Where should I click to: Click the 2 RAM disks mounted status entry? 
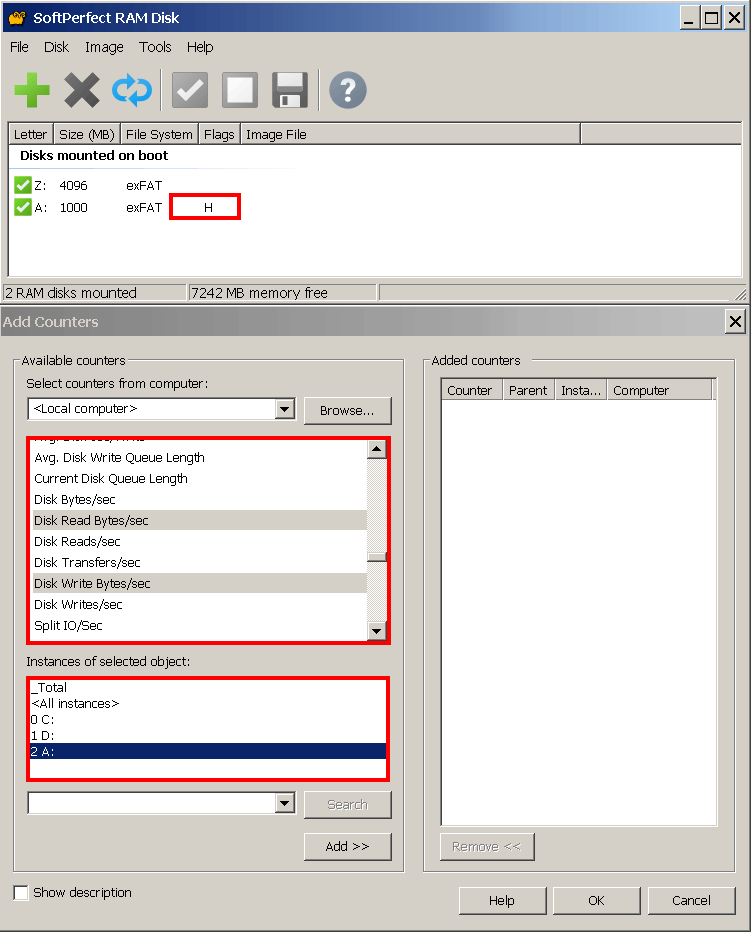(95, 292)
